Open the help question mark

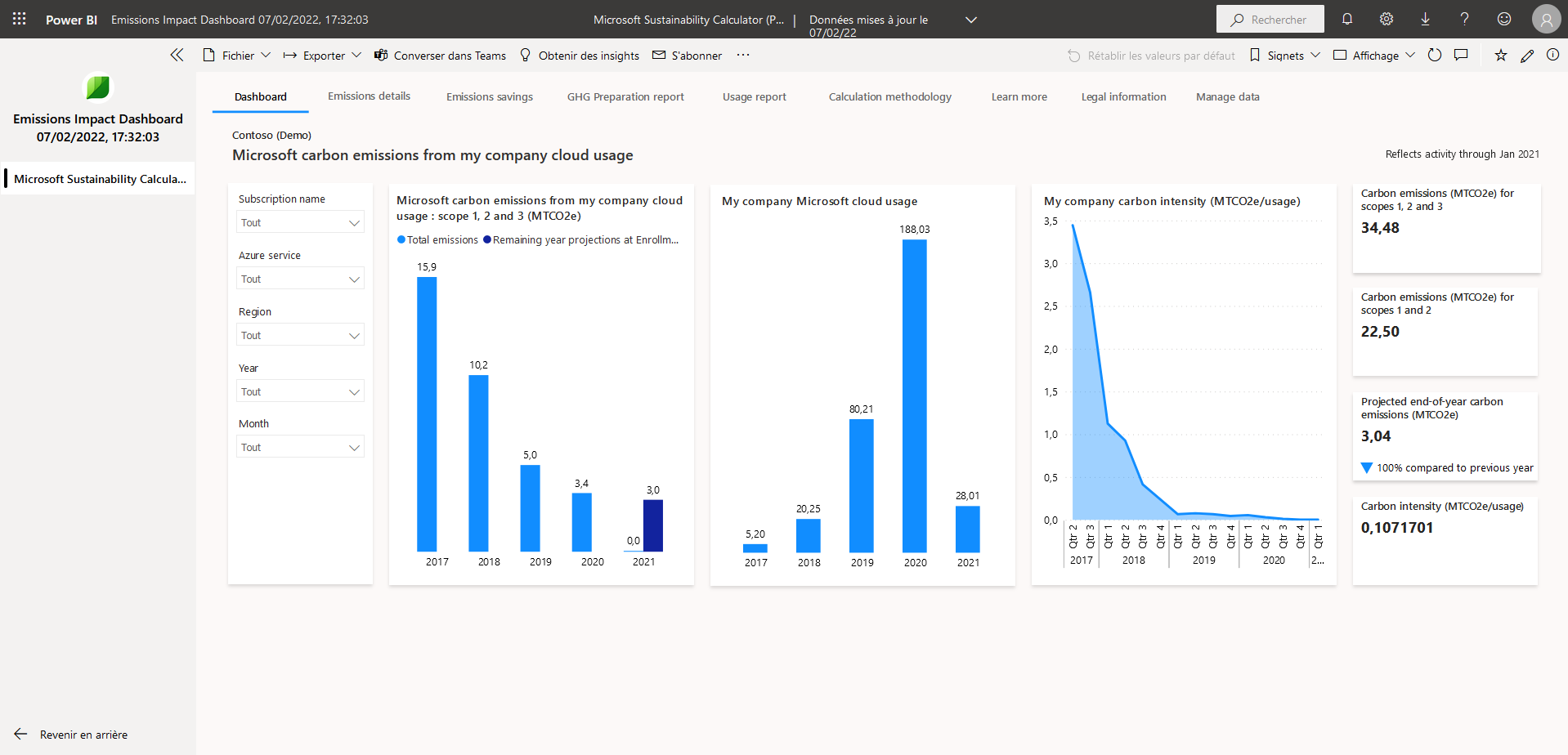1464,19
